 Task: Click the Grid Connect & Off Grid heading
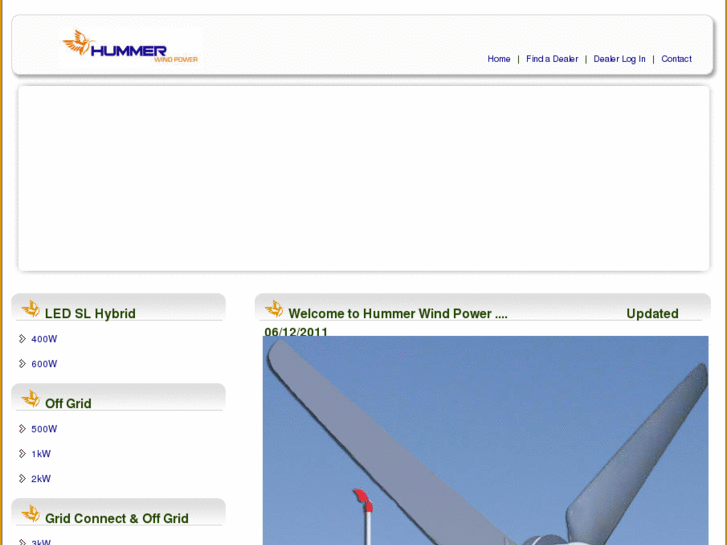click(116, 519)
